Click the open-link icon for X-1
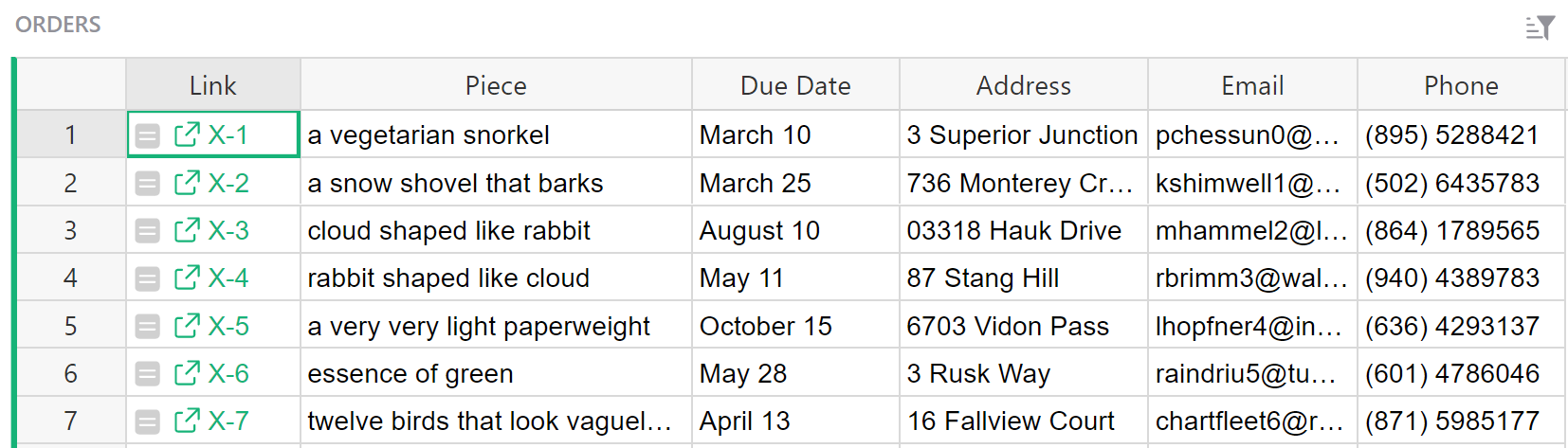This screenshot has width=1568, height=448. tap(187, 134)
